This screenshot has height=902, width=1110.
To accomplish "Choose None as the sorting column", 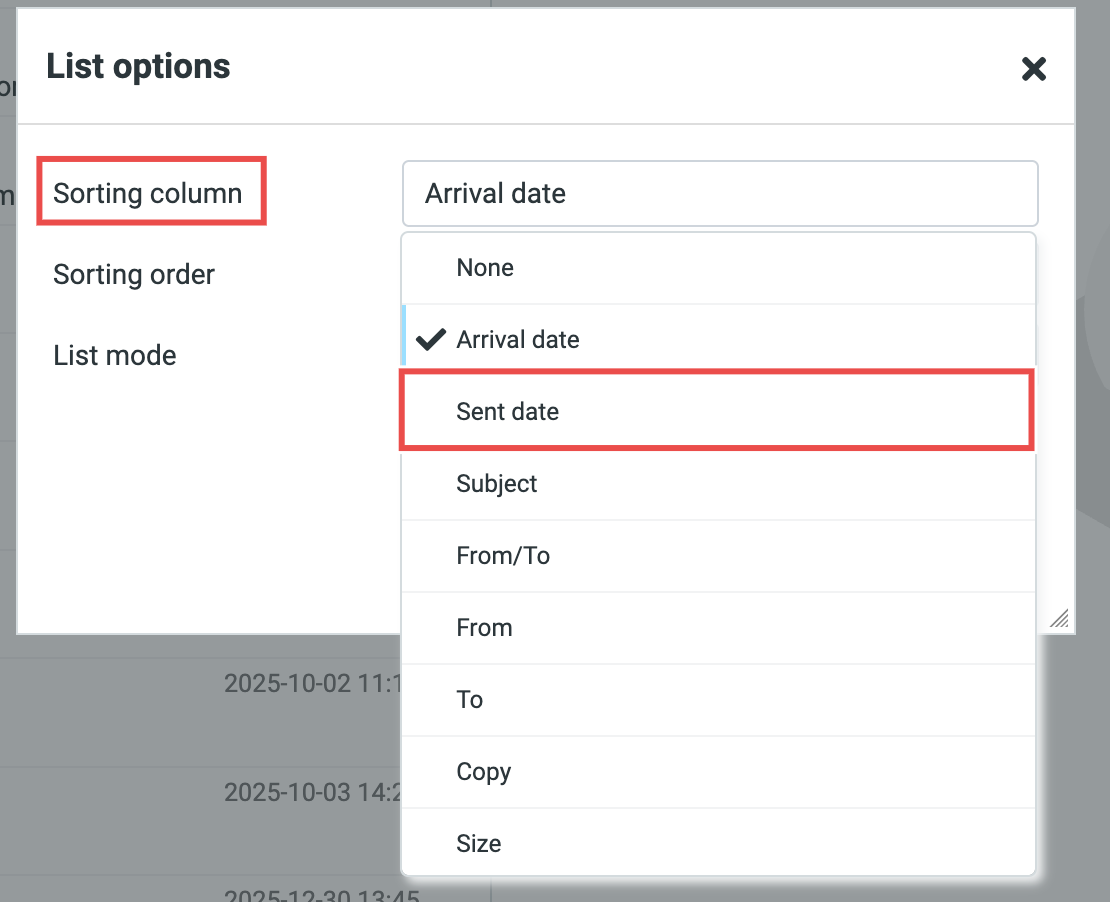I will coord(717,268).
